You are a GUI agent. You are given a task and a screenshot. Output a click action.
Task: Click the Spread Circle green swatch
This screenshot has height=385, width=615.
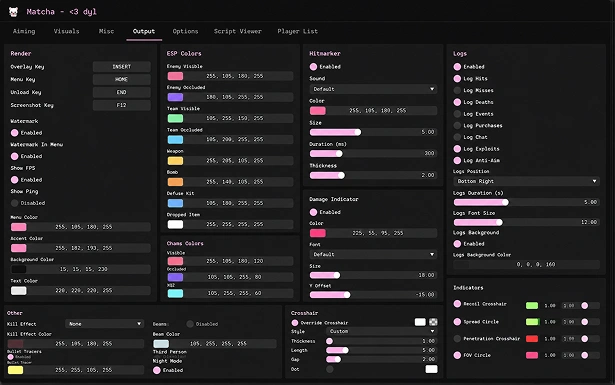pyautogui.click(x=532, y=322)
